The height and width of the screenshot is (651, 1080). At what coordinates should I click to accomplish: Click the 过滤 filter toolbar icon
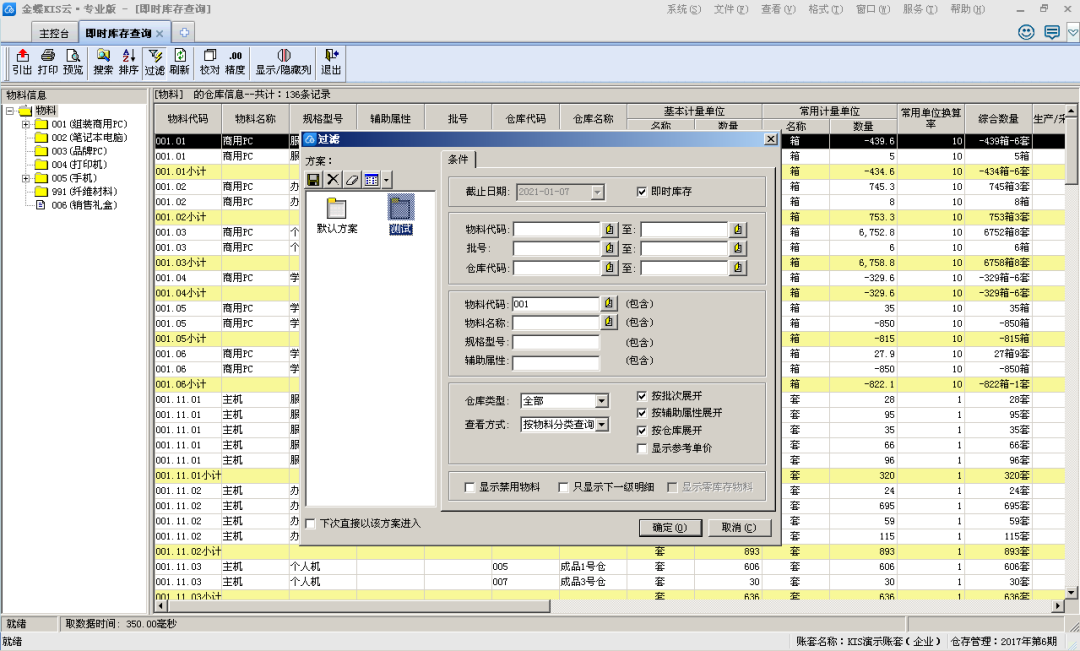coord(154,62)
